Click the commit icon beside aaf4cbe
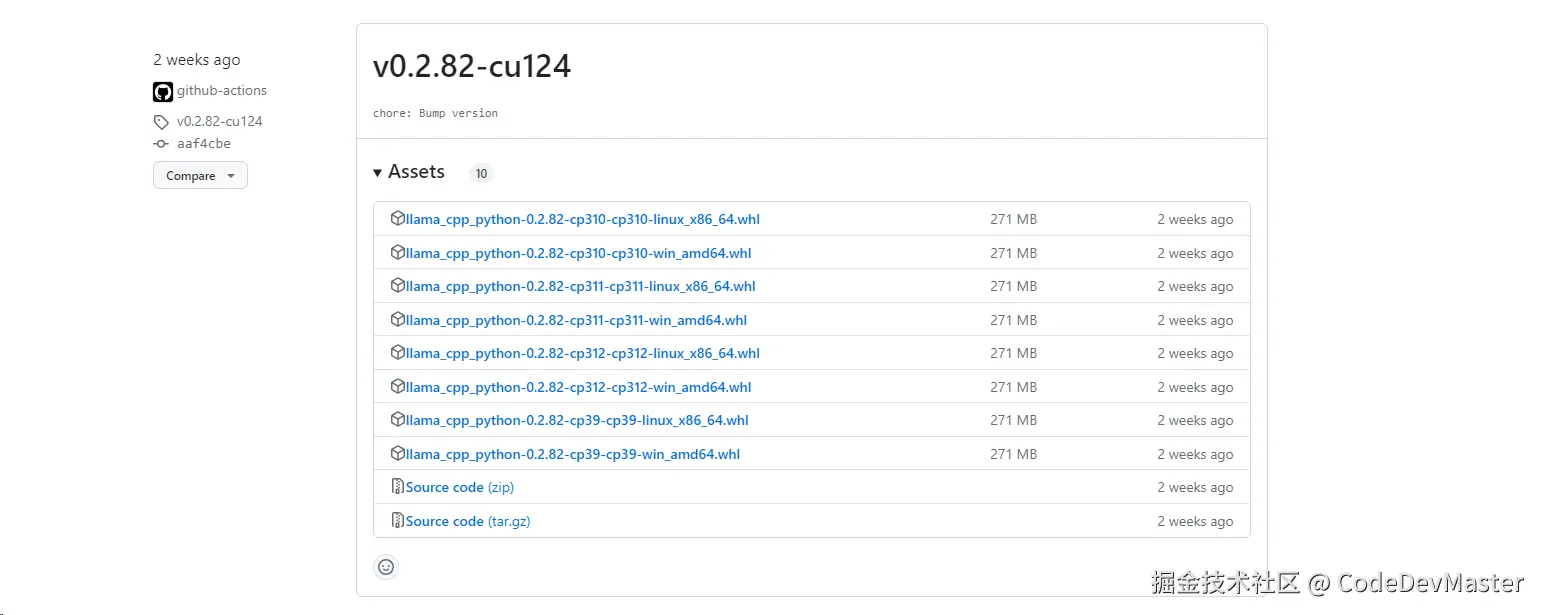The image size is (1542, 615). tap(161, 144)
